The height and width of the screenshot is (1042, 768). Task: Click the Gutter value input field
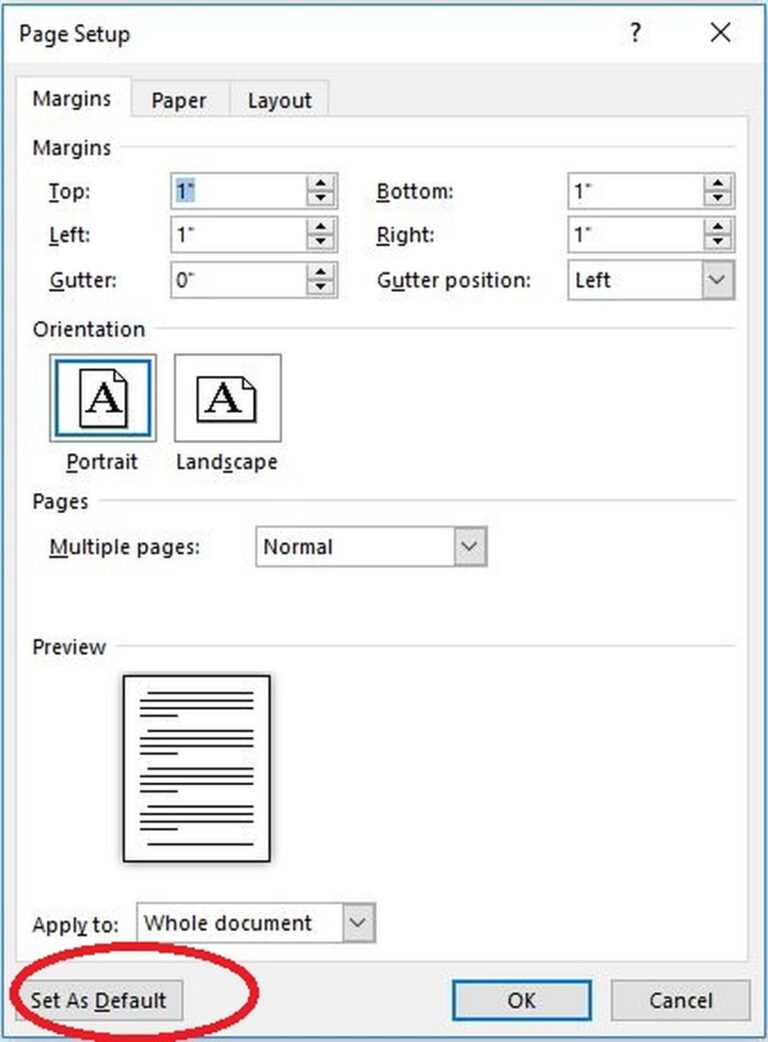point(239,280)
